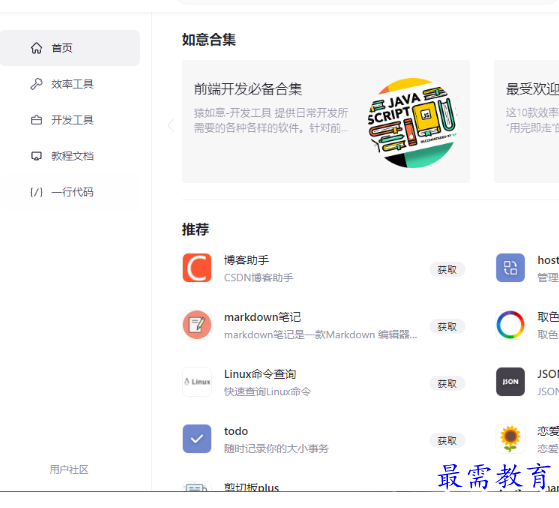This screenshot has height=508, width=559.
Task: Click the Linux命令查询 icon
Action: click(197, 382)
